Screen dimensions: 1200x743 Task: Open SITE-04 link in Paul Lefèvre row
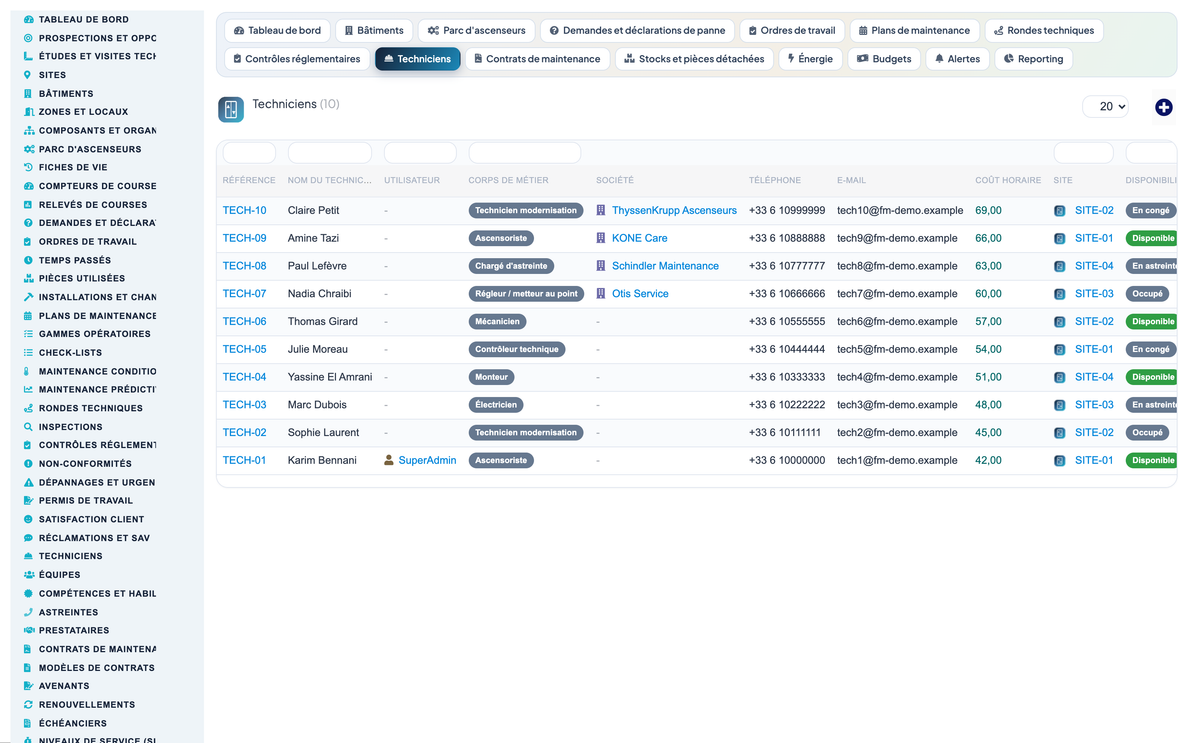click(x=1094, y=266)
